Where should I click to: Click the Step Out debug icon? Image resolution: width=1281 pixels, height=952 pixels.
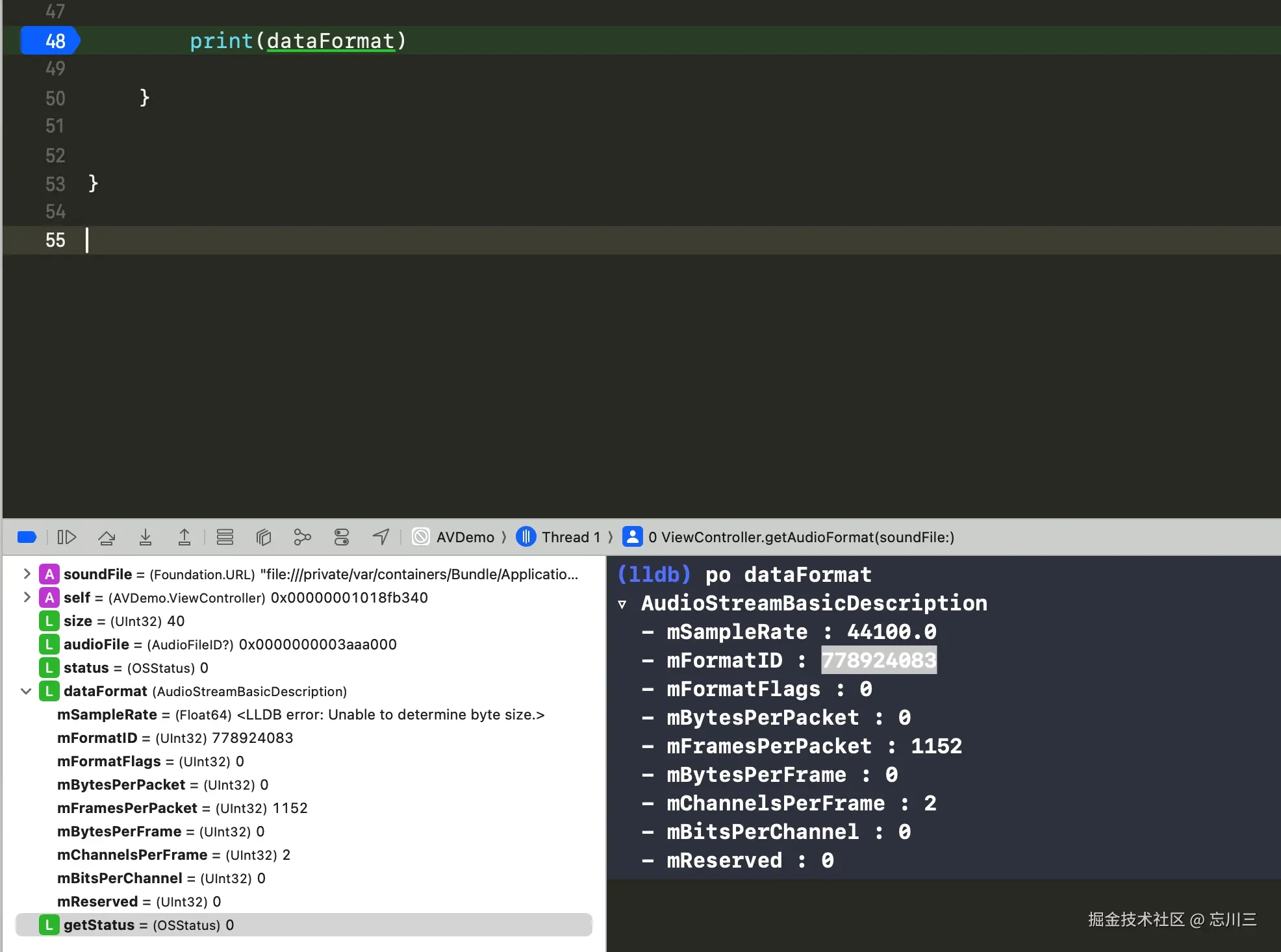184,537
